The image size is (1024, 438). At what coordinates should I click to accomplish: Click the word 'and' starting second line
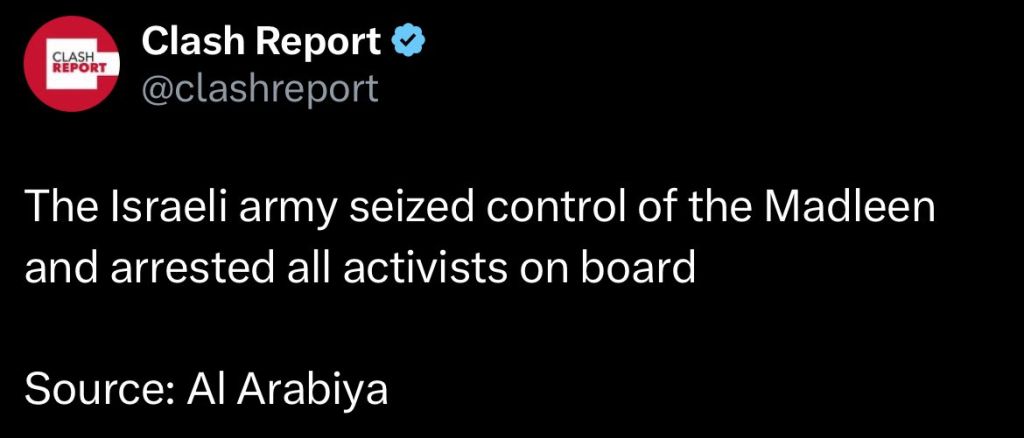tap(62, 269)
